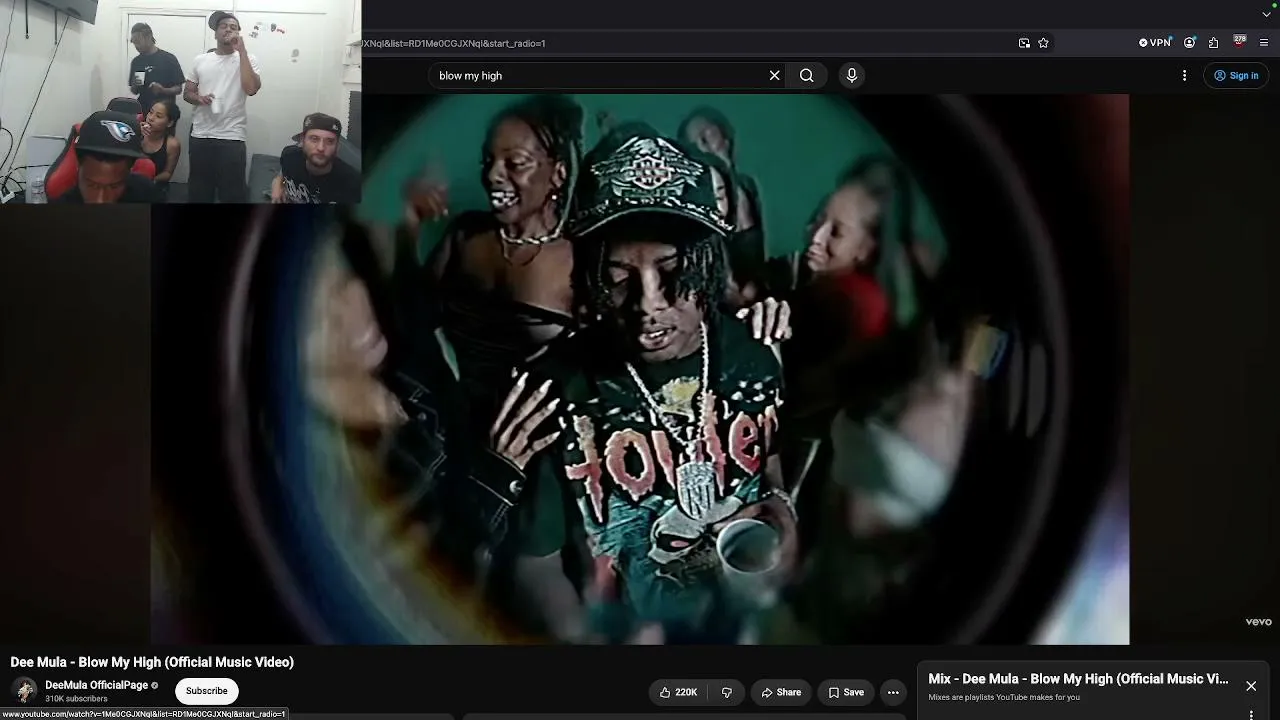The image size is (1280, 720).
Task: Sign in to YouTube
Action: (x=1236, y=75)
